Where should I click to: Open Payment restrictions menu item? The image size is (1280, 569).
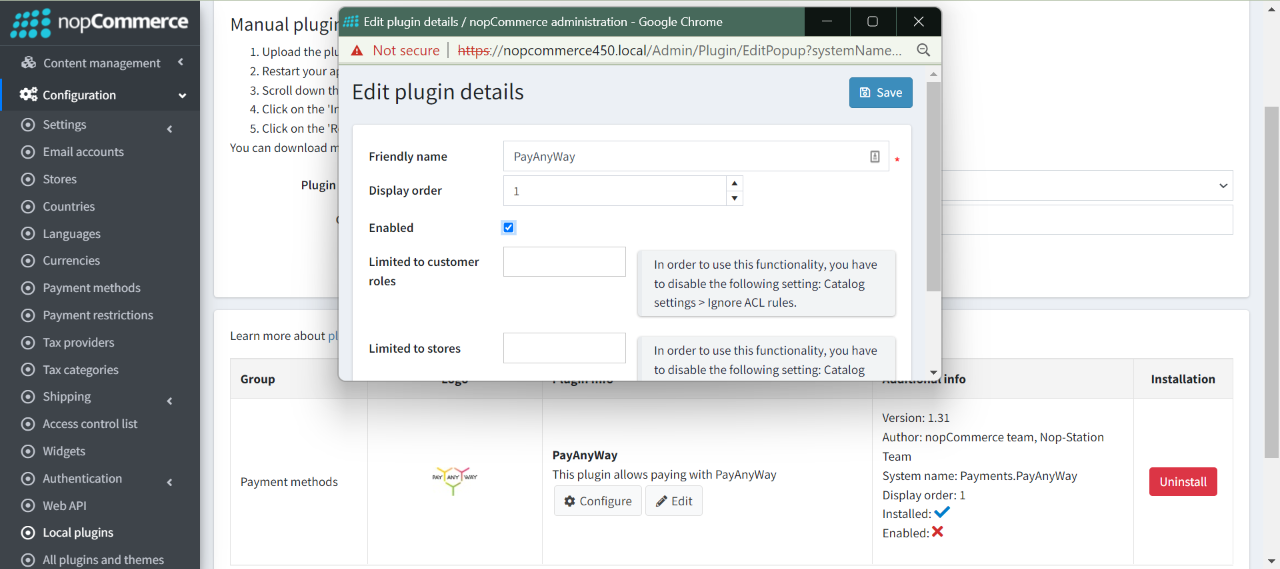pos(98,315)
